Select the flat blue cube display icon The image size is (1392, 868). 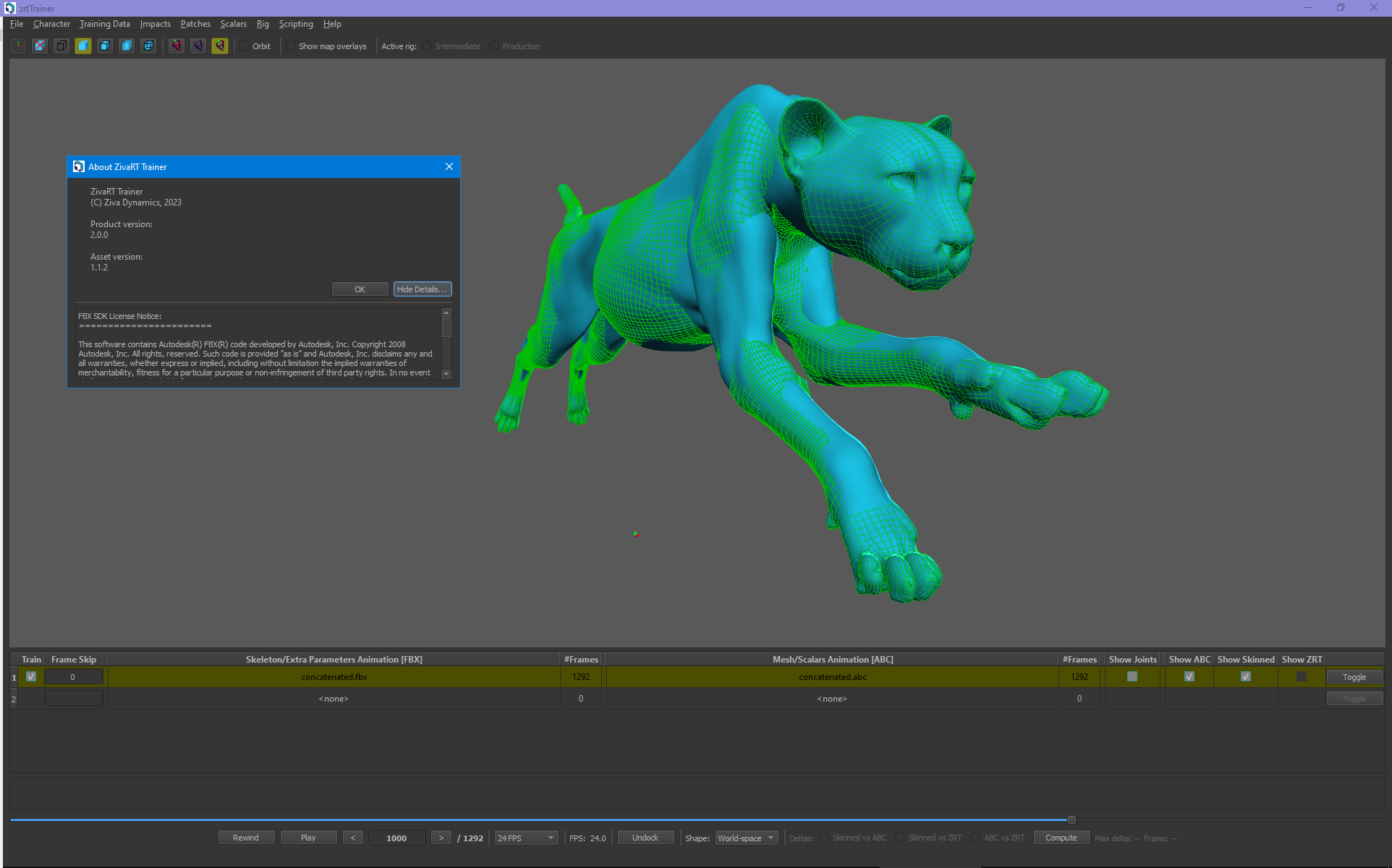(x=127, y=46)
